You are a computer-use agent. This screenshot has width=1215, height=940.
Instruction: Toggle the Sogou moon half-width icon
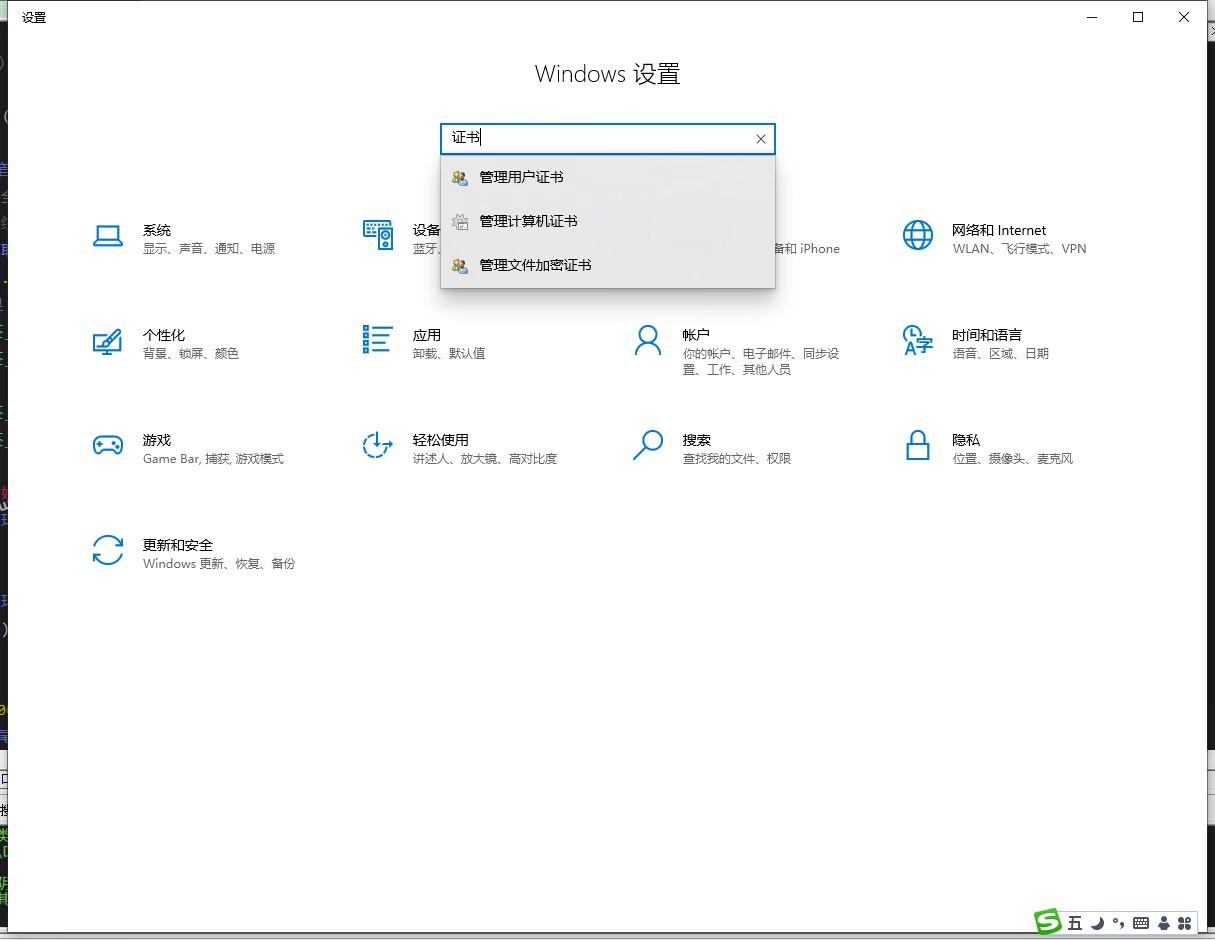pyautogui.click(x=1098, y=923)
